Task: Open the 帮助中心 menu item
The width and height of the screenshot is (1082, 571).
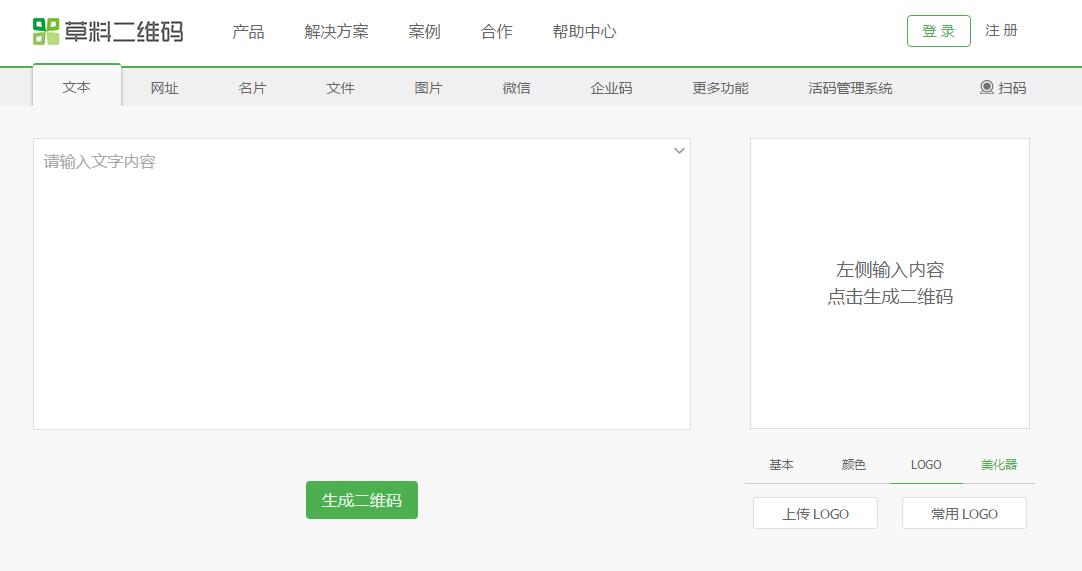Action: click(x=584, y=31)
